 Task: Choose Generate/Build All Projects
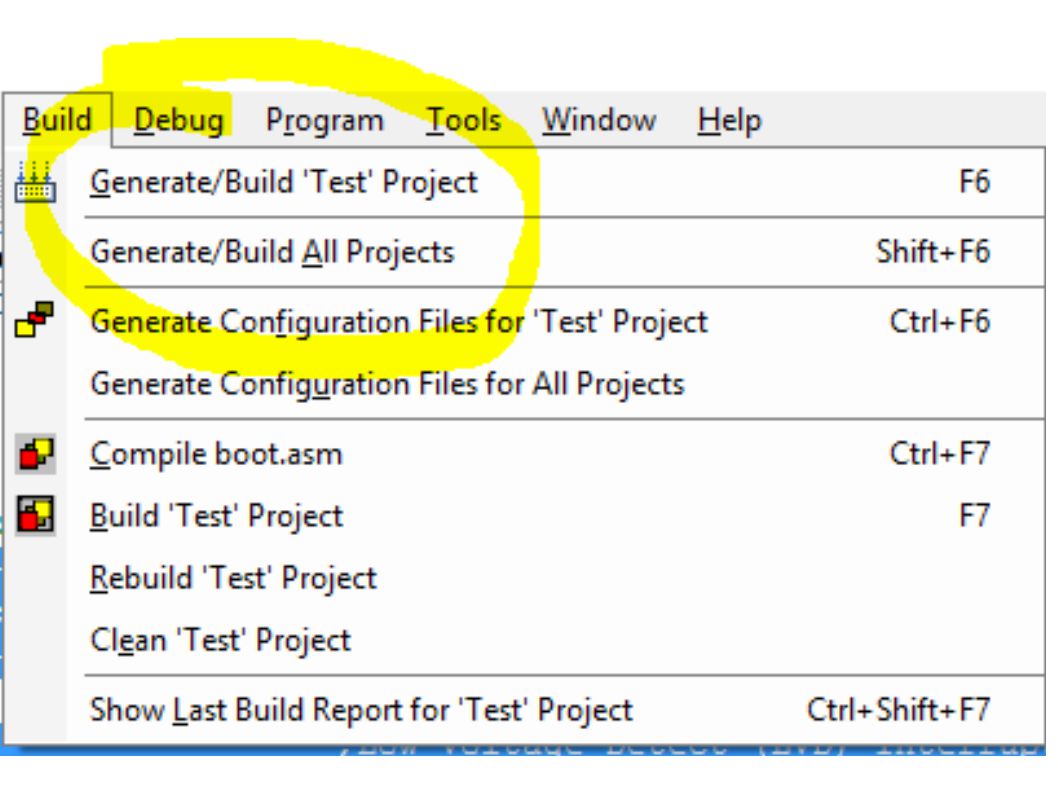point(524,252)
